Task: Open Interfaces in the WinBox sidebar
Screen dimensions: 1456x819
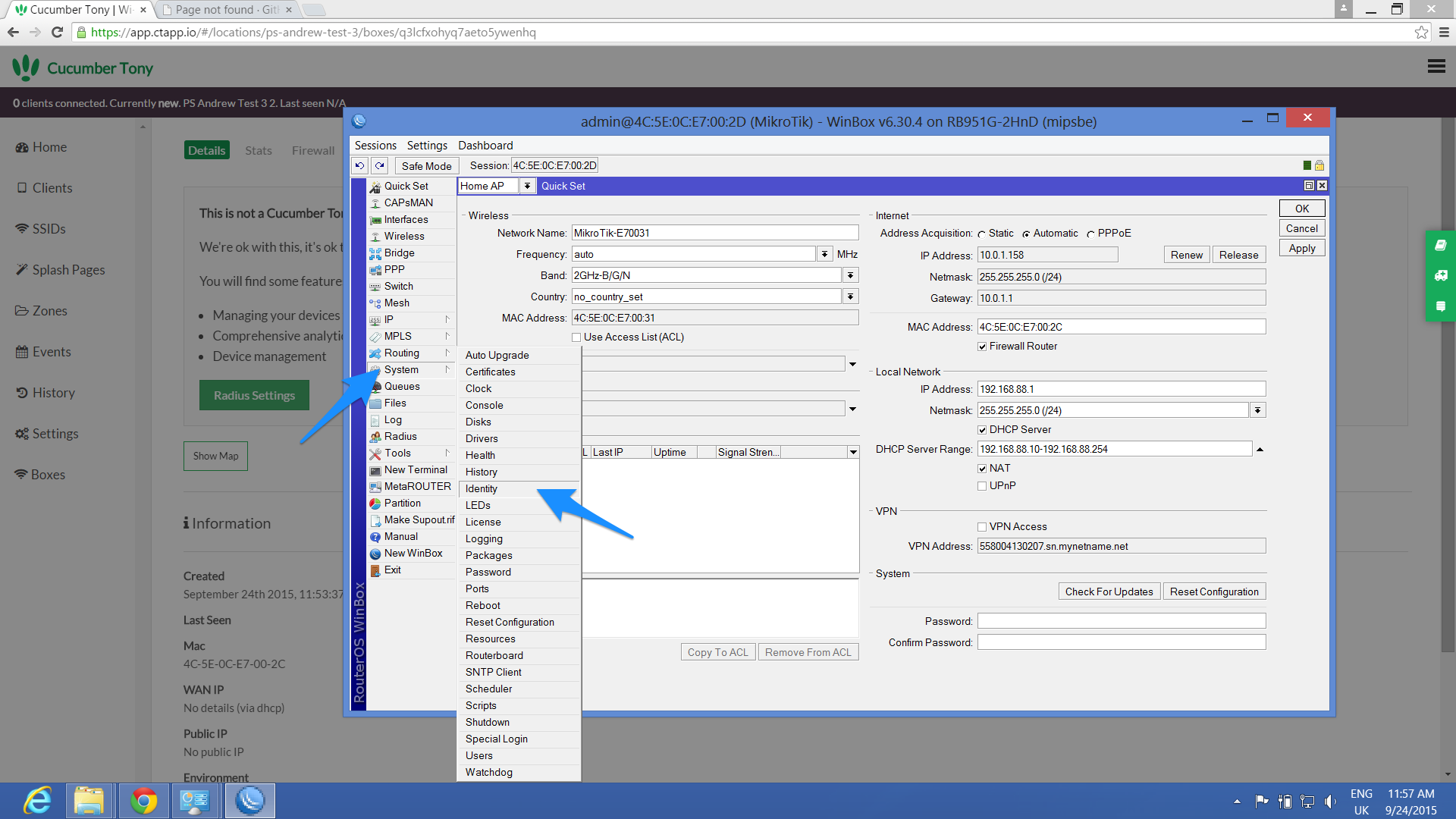Action: [x=406, y=219]
